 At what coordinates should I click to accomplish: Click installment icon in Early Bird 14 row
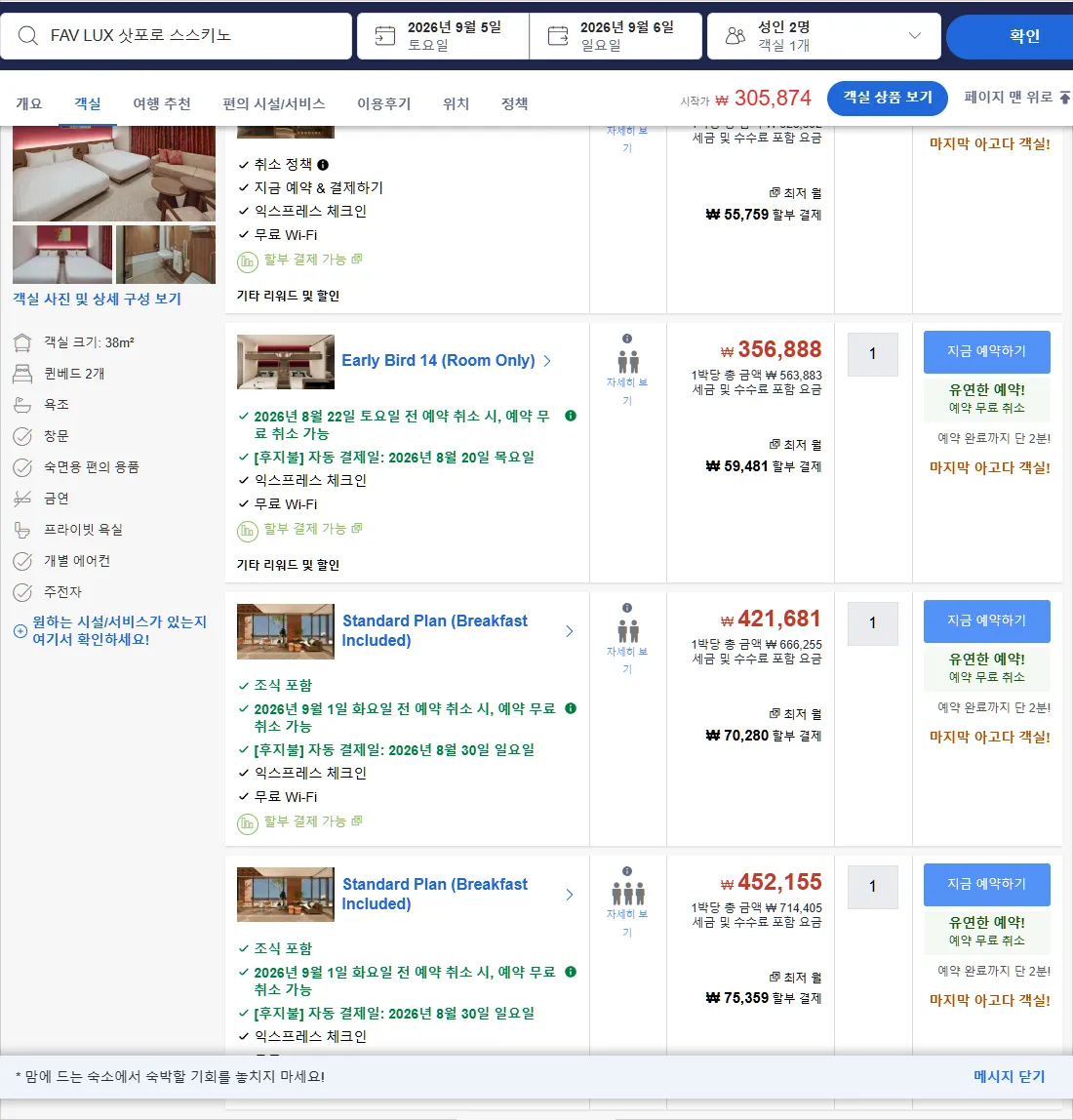(x=247, y=532)
